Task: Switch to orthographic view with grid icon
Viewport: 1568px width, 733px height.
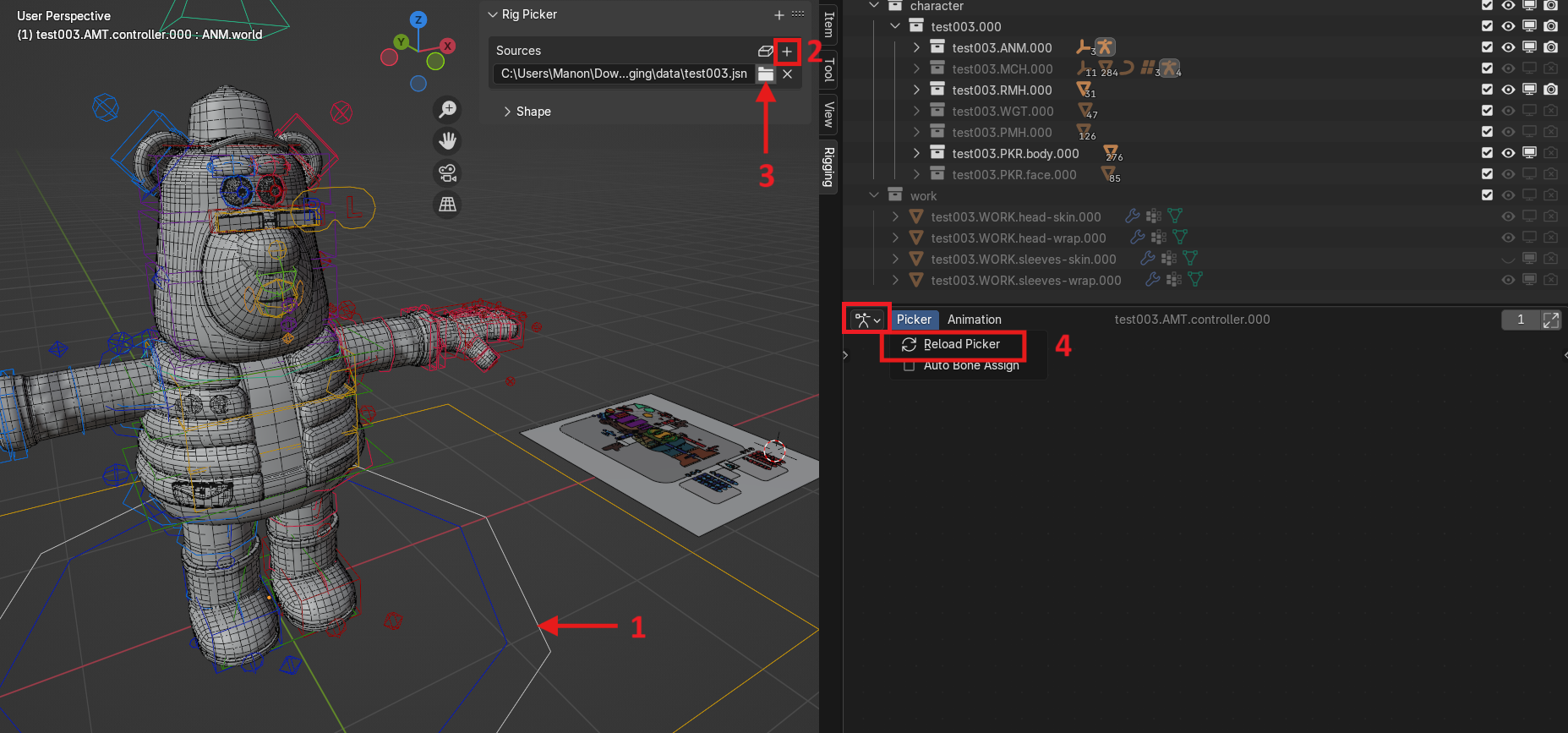Action: [447, 205]
